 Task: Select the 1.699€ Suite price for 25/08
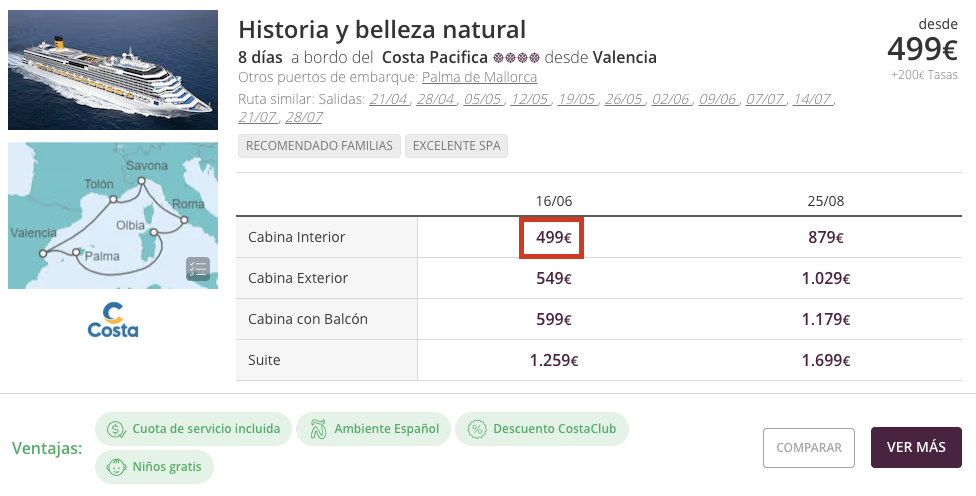pos(826,360)
